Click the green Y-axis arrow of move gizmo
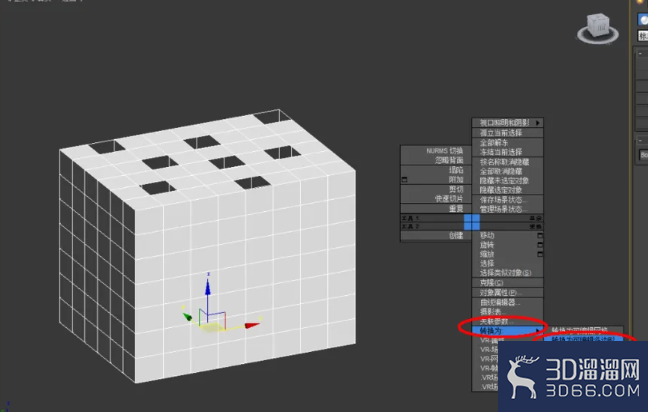The height and width of the screenshot is (412, 648). [187, 317]
